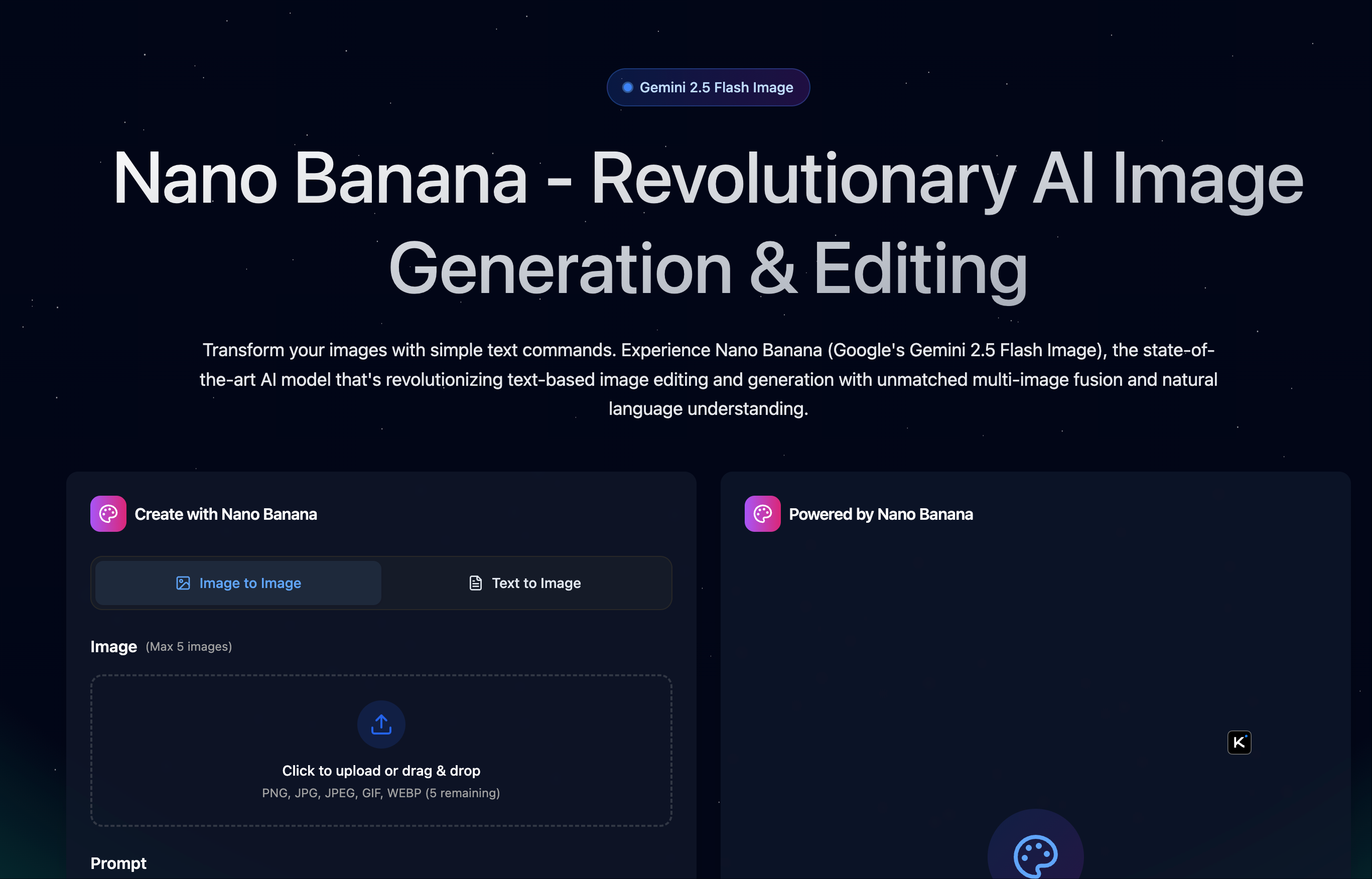Image resolution: width=1372 pixels, height=879 pixels.
Task: Click the image icon inside Image to Image tab
Action: (183, 583)
